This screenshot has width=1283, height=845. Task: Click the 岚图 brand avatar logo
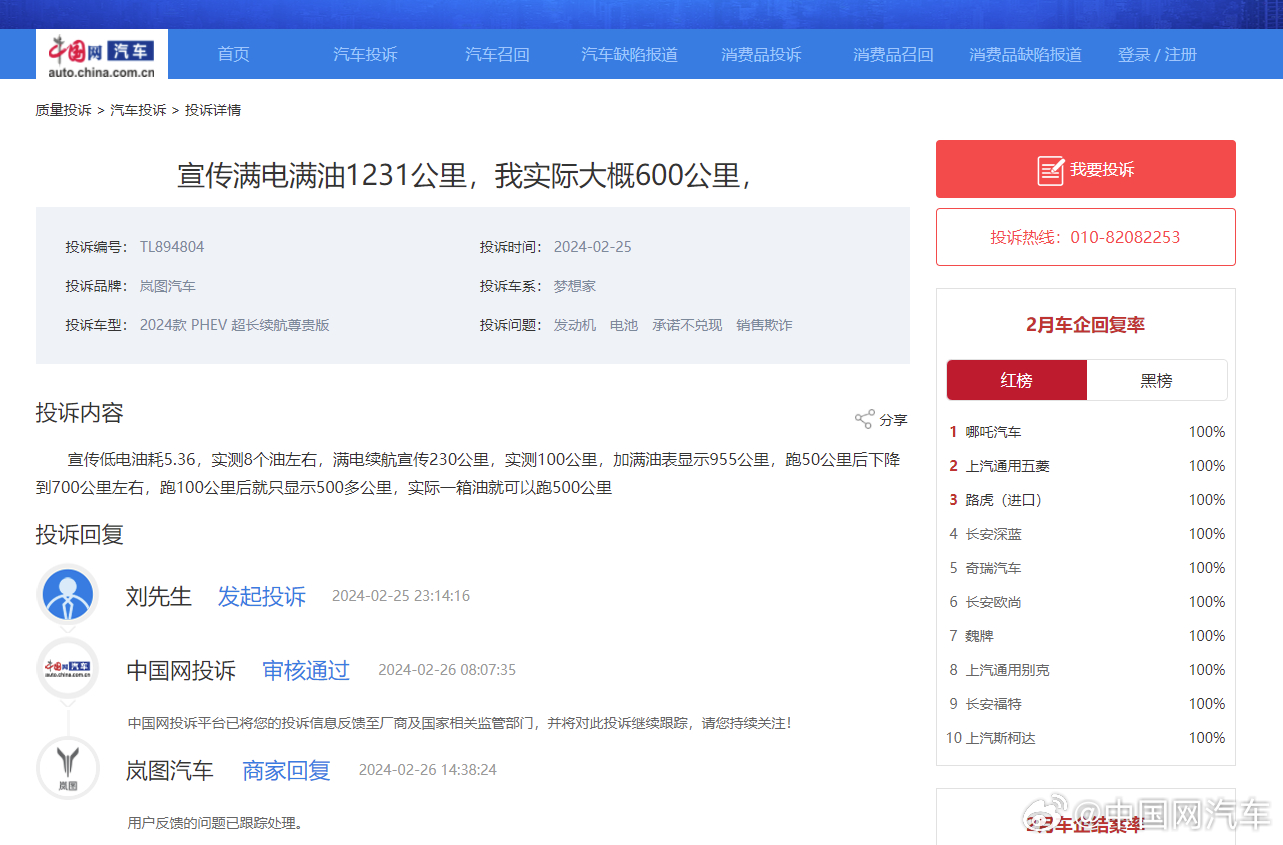pos(68,768)
